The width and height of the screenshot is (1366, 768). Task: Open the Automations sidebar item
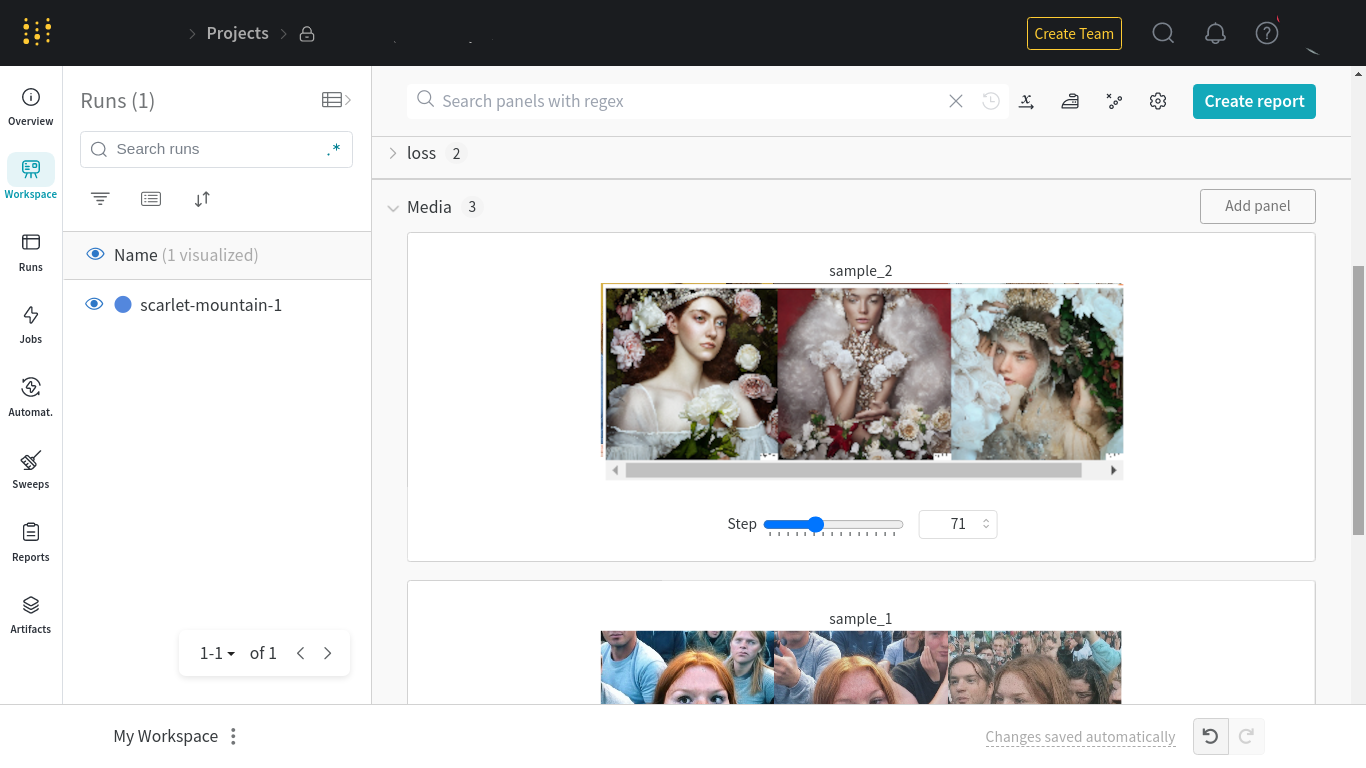[31, 398]
